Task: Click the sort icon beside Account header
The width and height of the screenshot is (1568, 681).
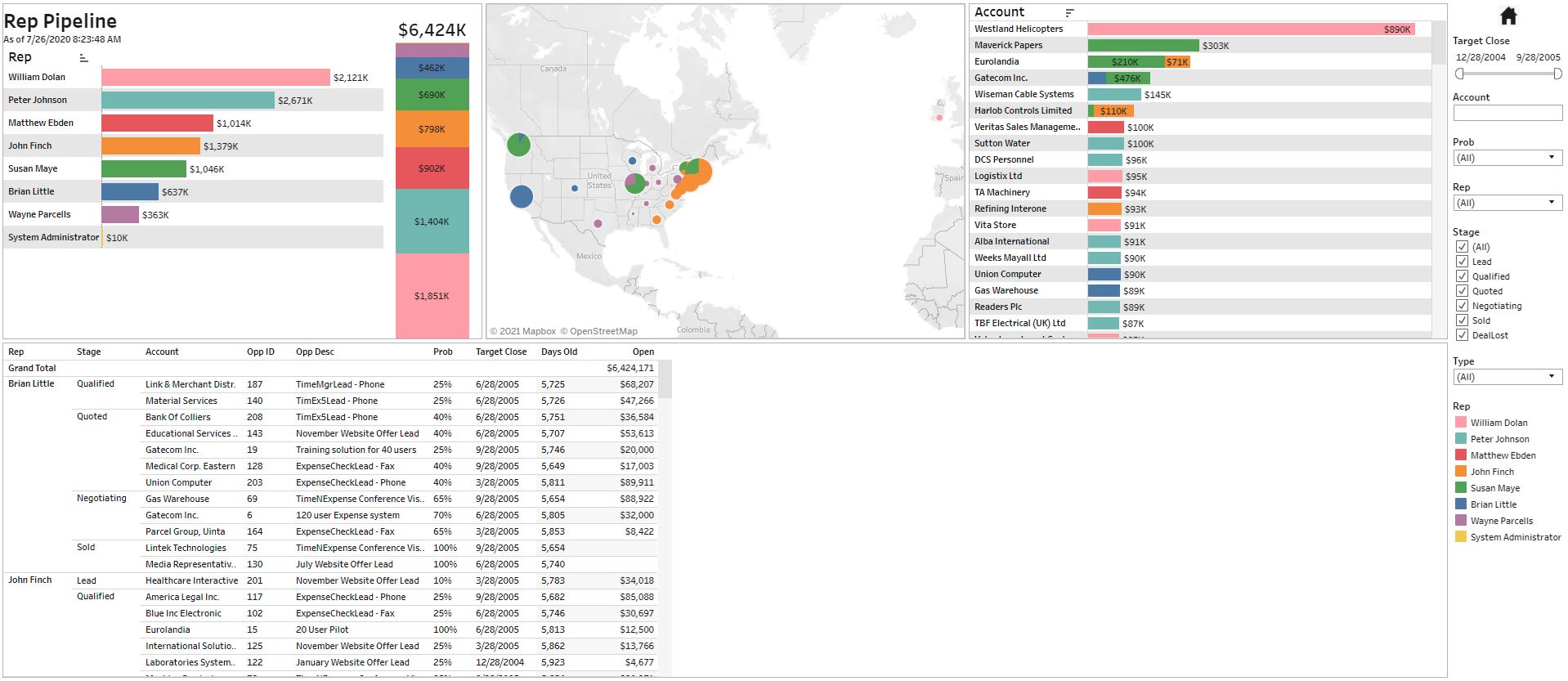Action: (x=1069, y=13)
